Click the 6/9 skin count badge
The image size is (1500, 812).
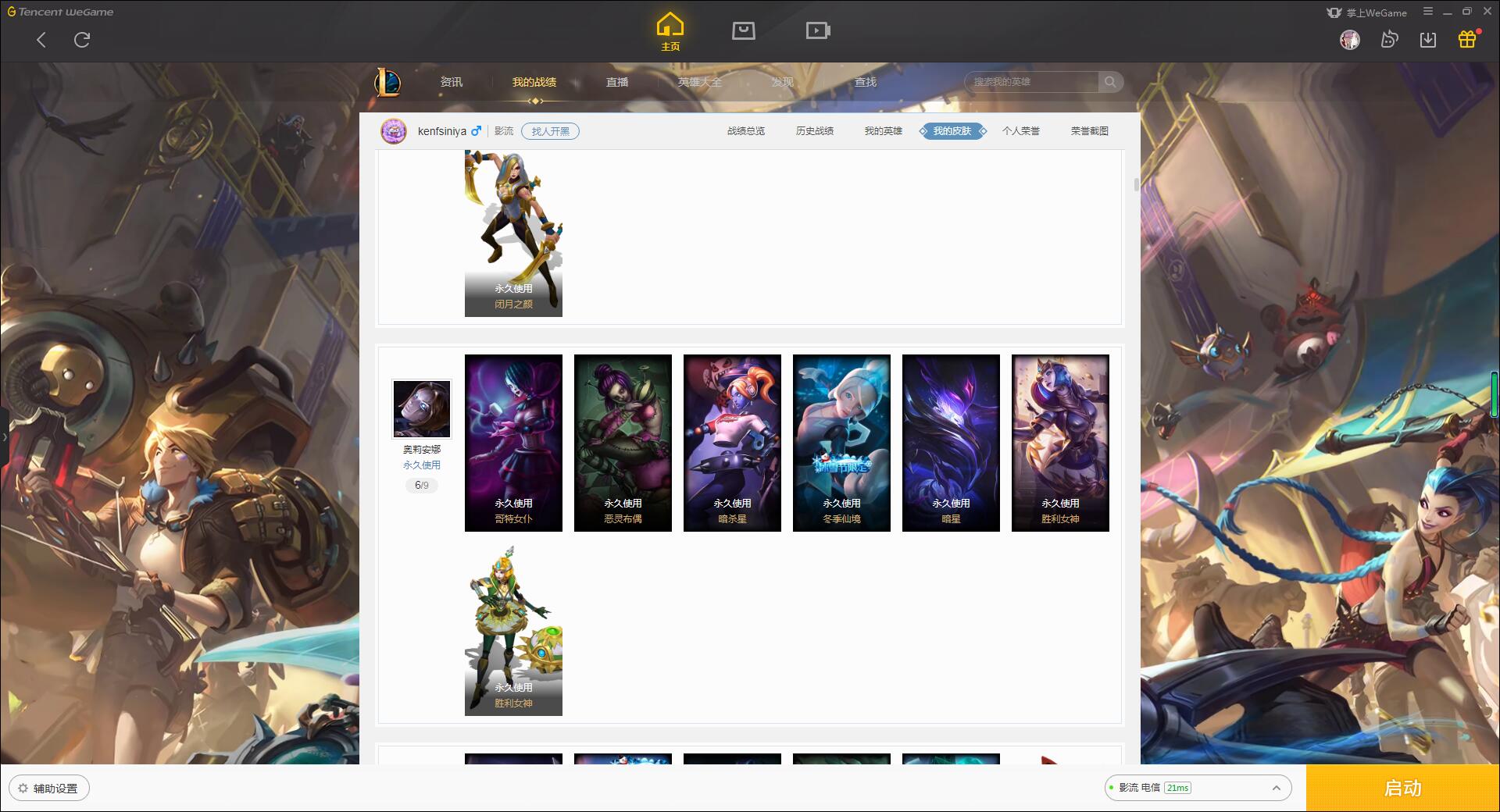point(422,486)
